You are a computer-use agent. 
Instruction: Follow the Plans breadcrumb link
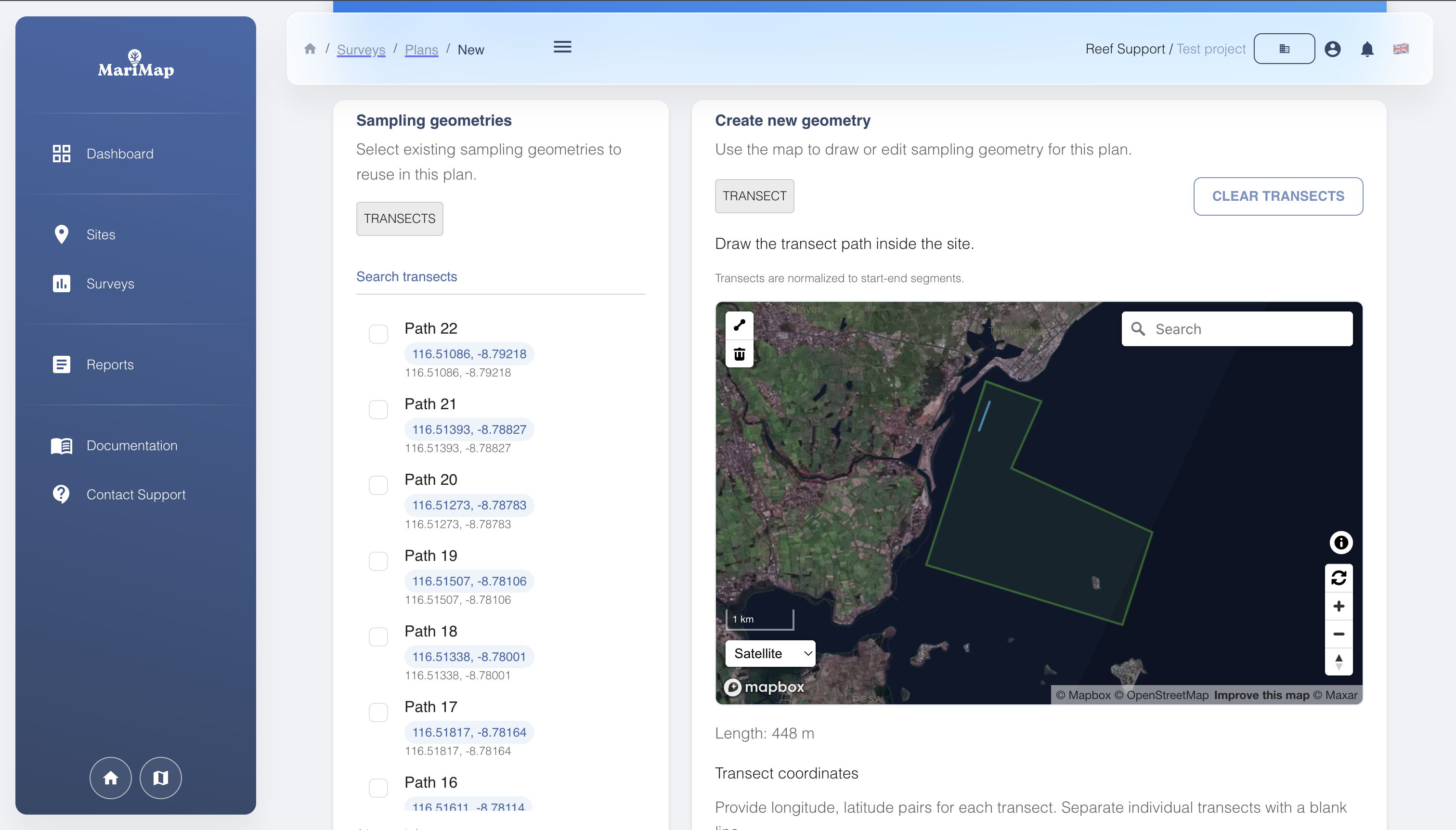point(421,50)
